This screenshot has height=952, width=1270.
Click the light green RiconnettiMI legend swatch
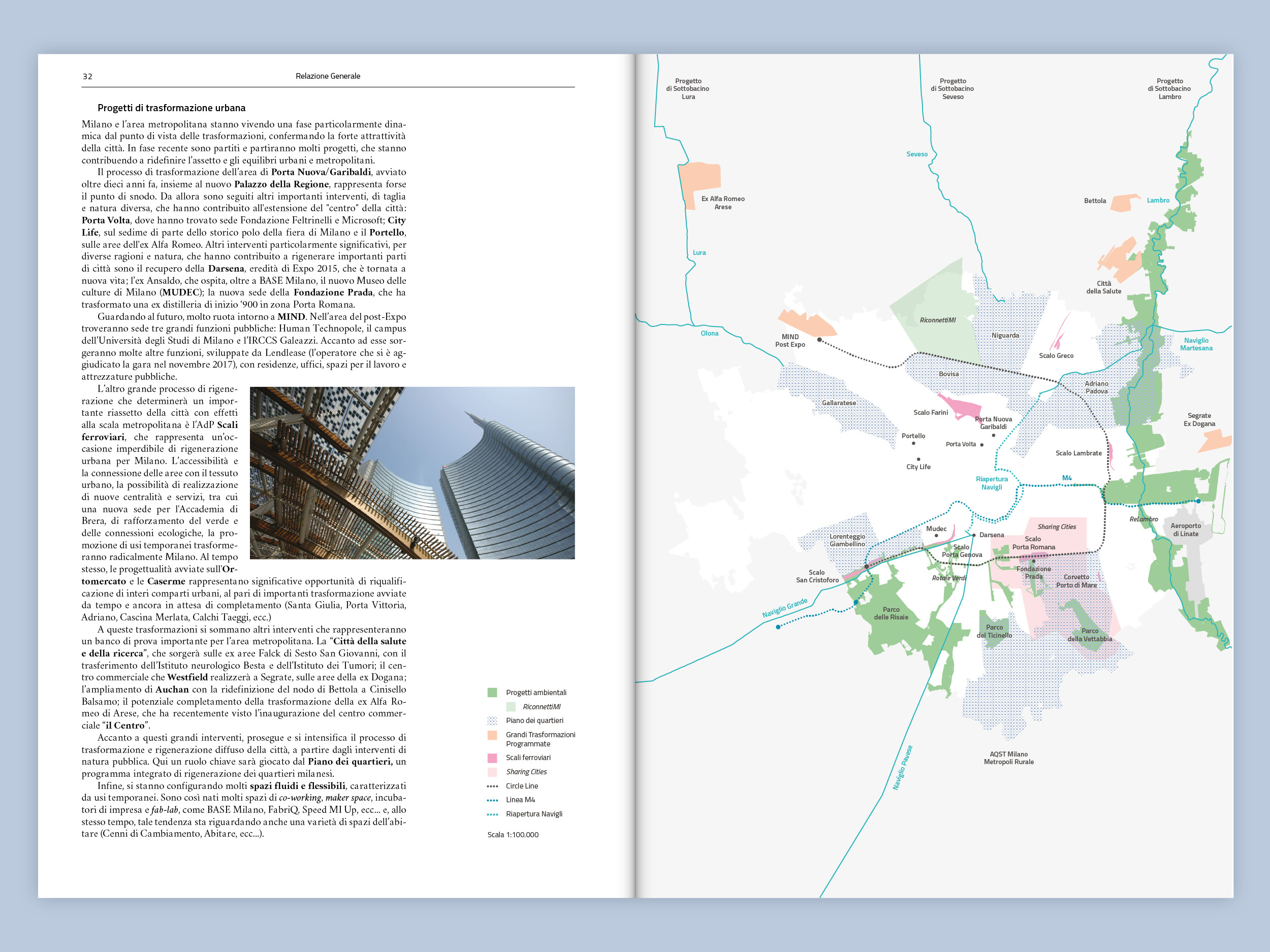click(x=511, y=707)
